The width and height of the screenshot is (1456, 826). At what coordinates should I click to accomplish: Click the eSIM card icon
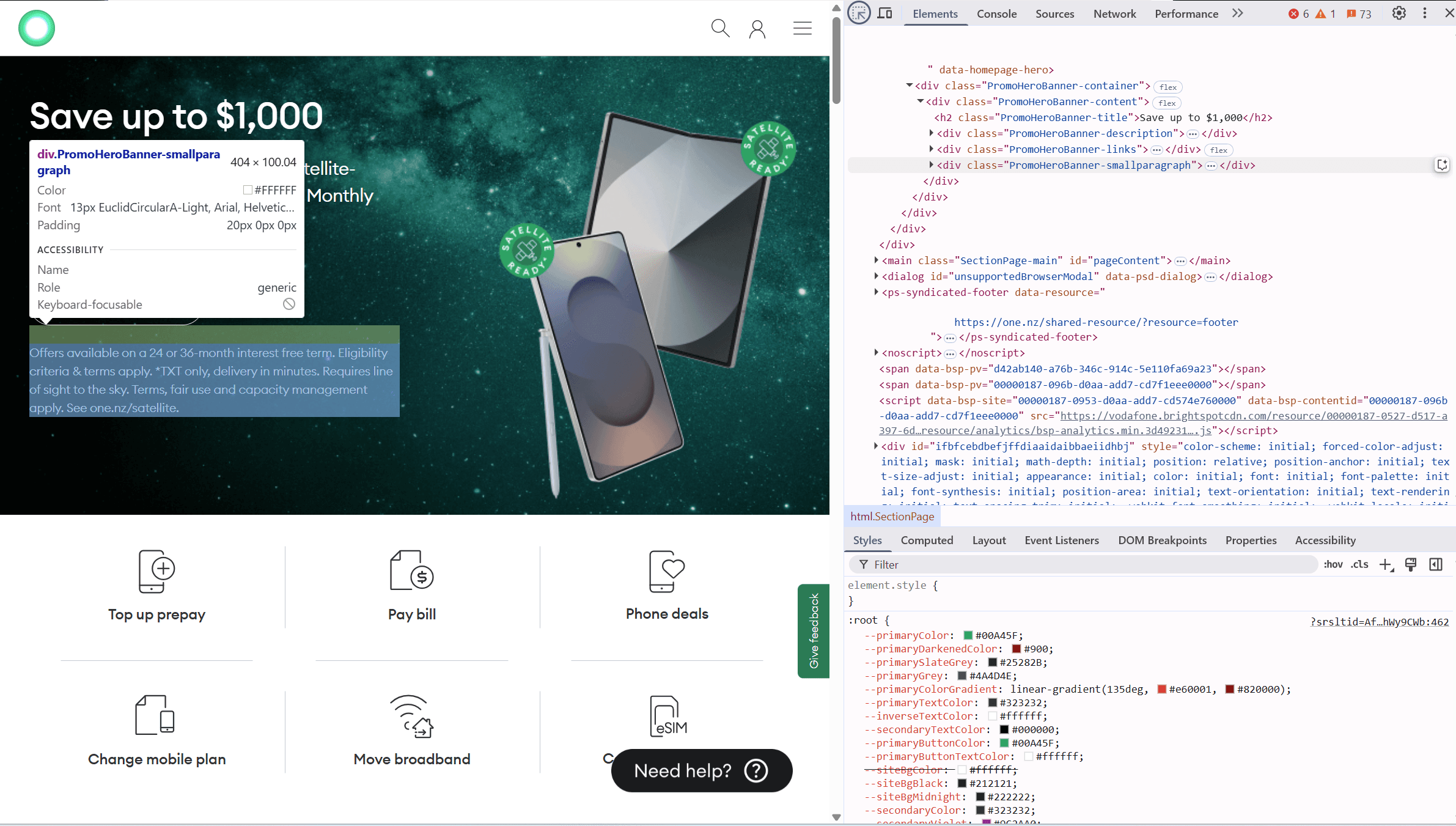point(668,716)
